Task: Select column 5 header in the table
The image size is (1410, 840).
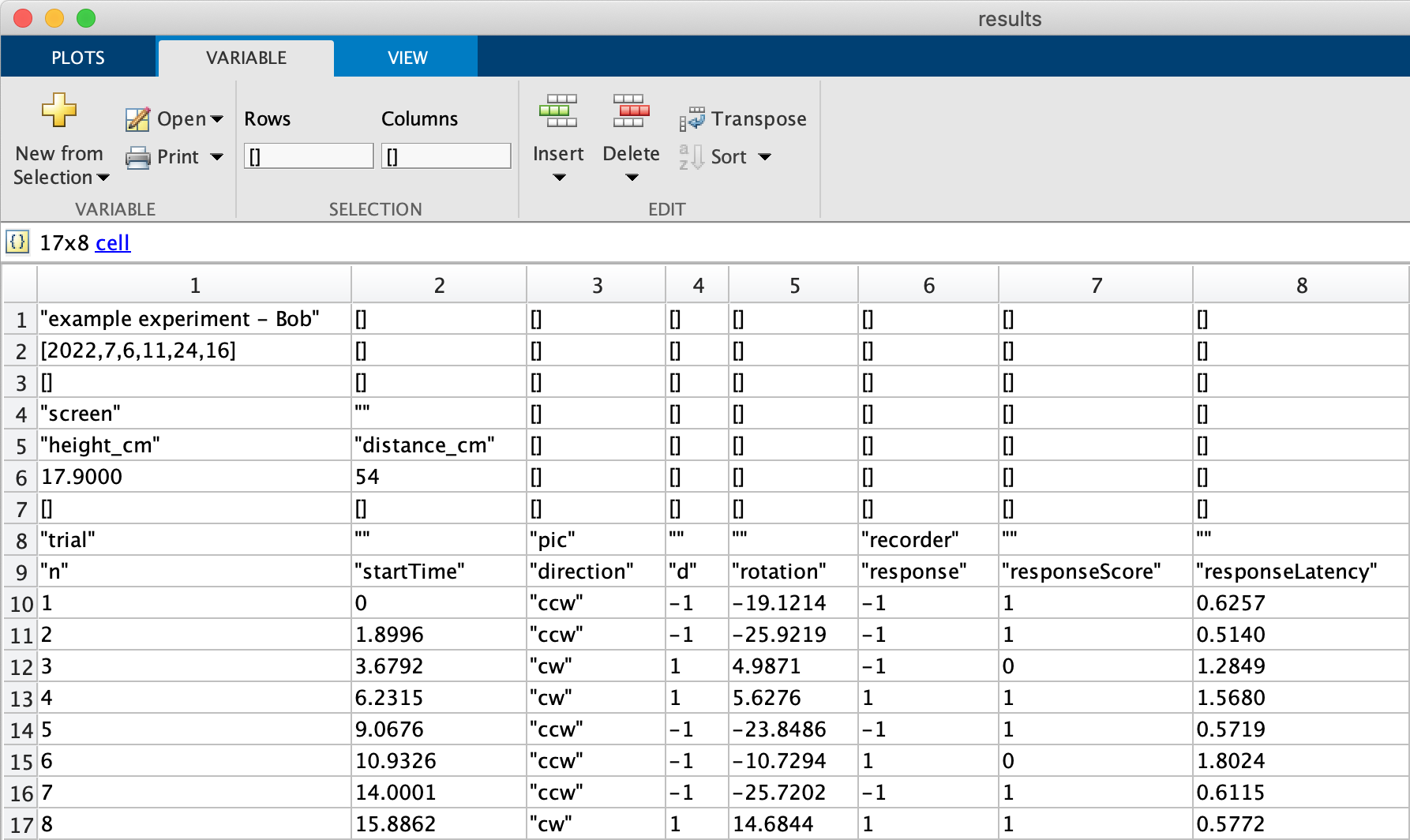Action: [x=793, y=286]
